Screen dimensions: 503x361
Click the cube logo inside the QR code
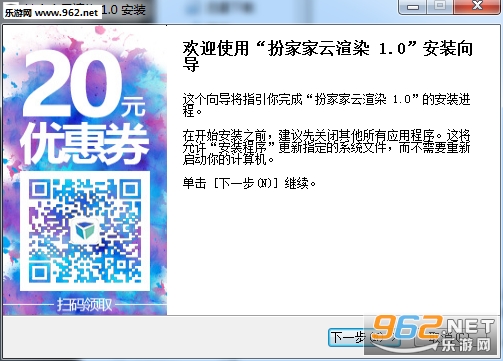click(85, 230)
